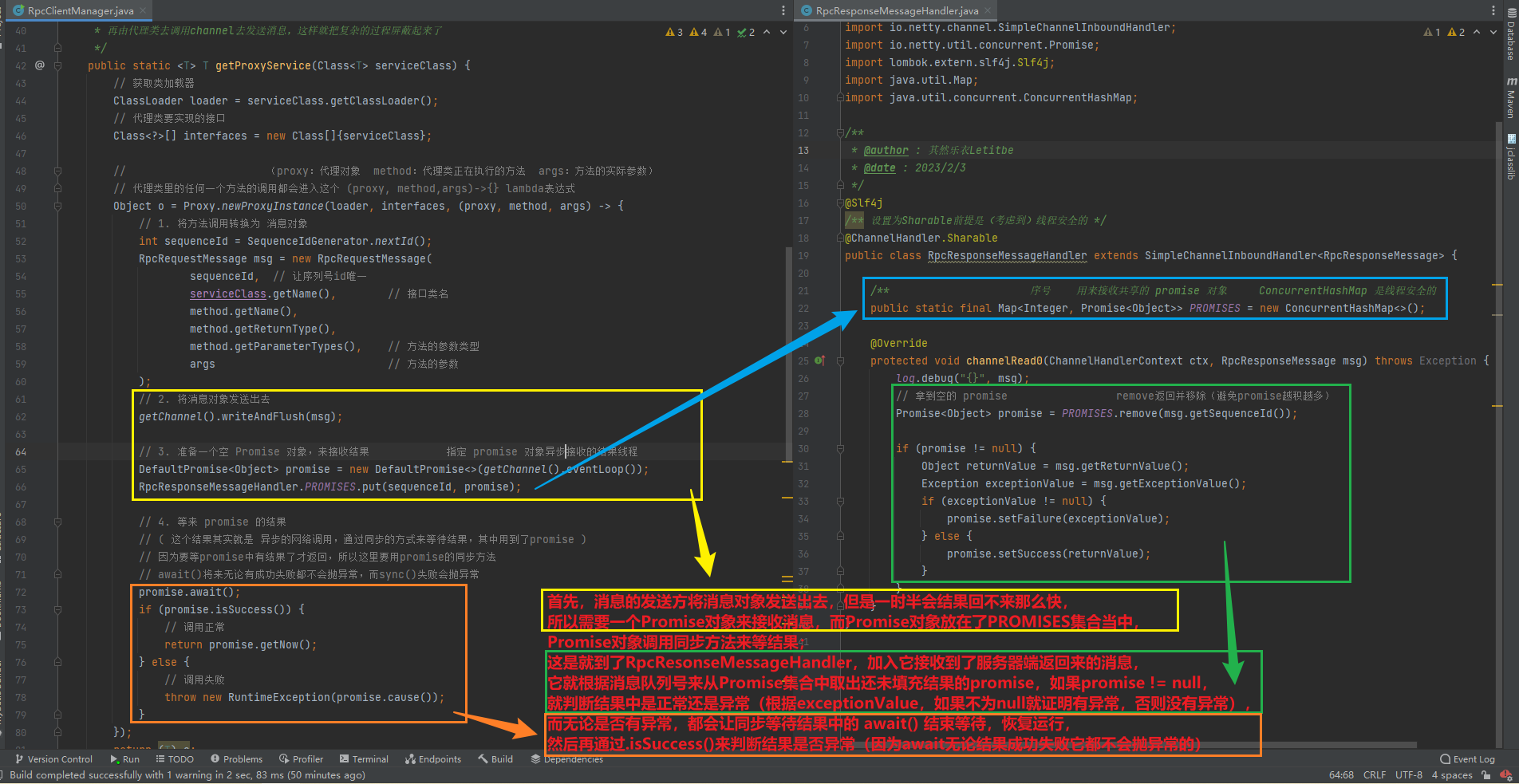Collapse channelRead0 method at line 25

click(x=840, y=360)
